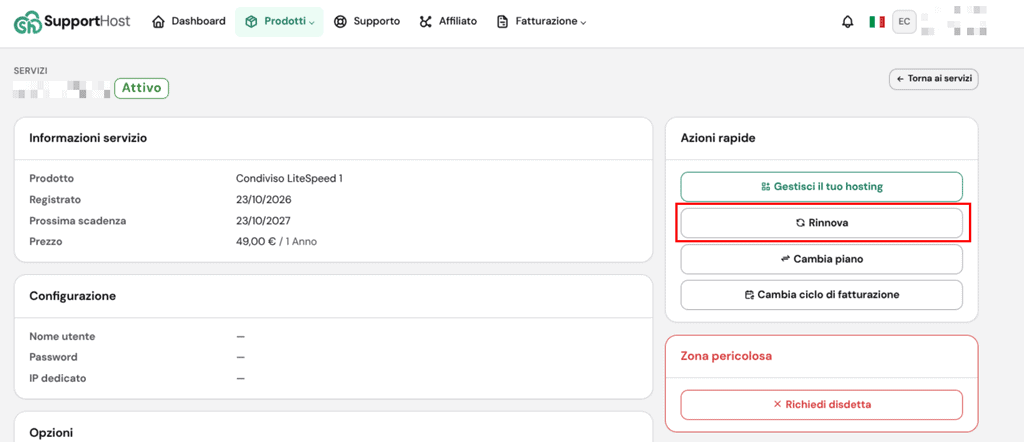This screenshot has width=1024, height=442.
Task: Click the Affiliato network icon
Action: (426, 22)
